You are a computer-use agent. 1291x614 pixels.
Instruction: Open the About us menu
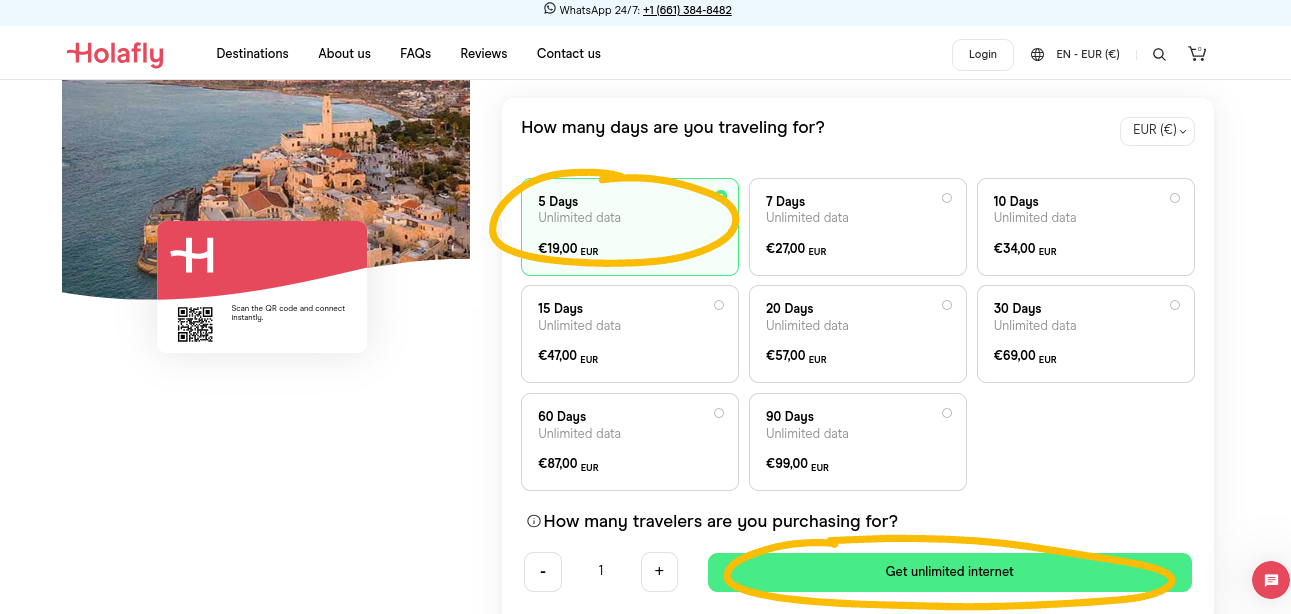pyautogui.click(x=344, y=54)
